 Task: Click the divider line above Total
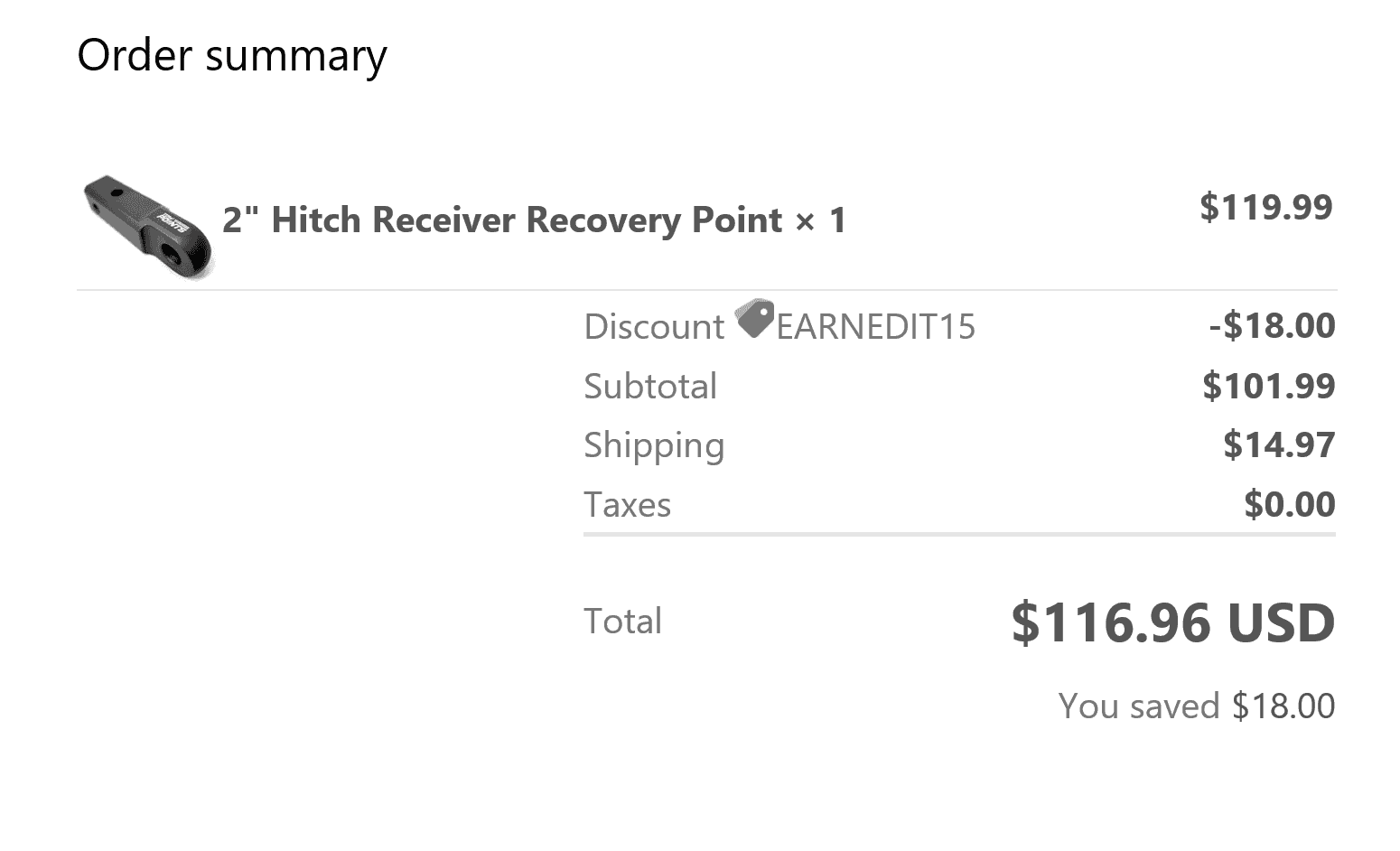[959, 535]
